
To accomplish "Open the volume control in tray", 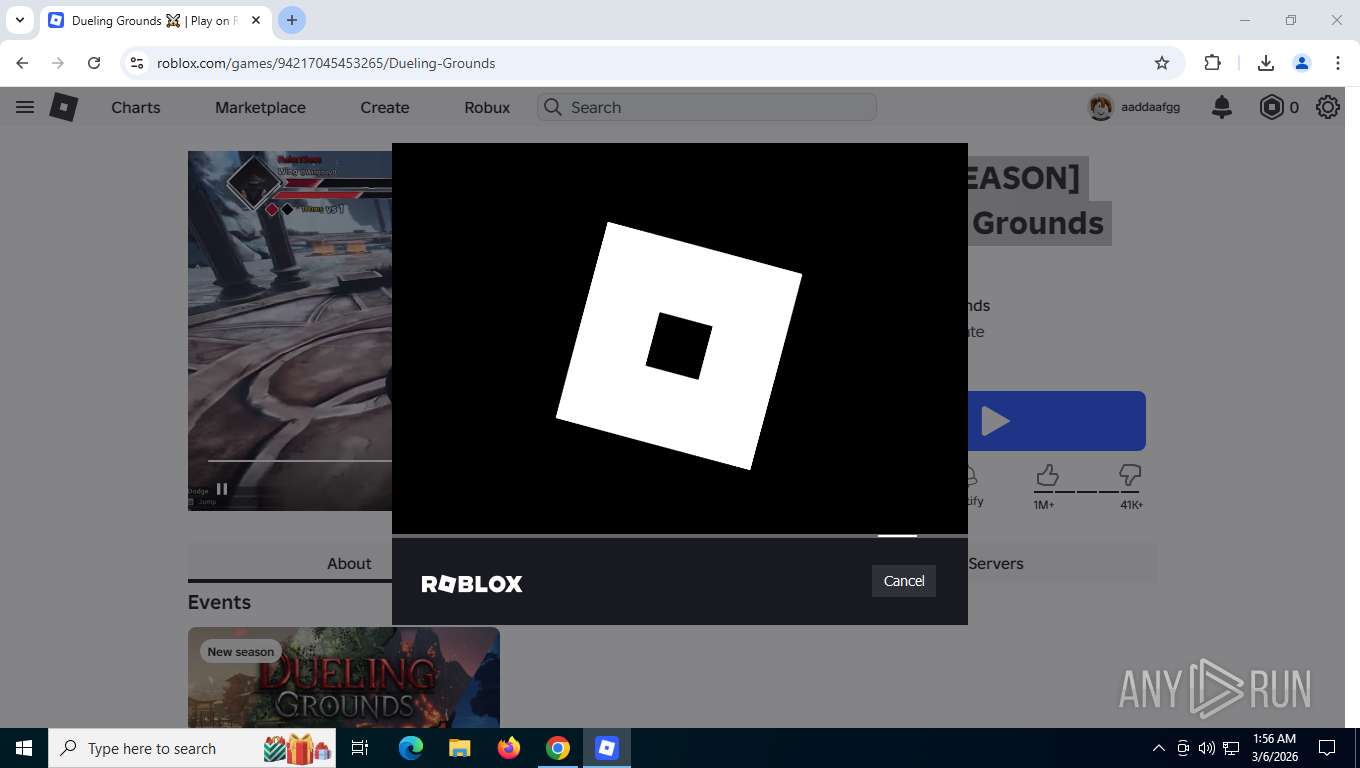I will click(1207, 748).
